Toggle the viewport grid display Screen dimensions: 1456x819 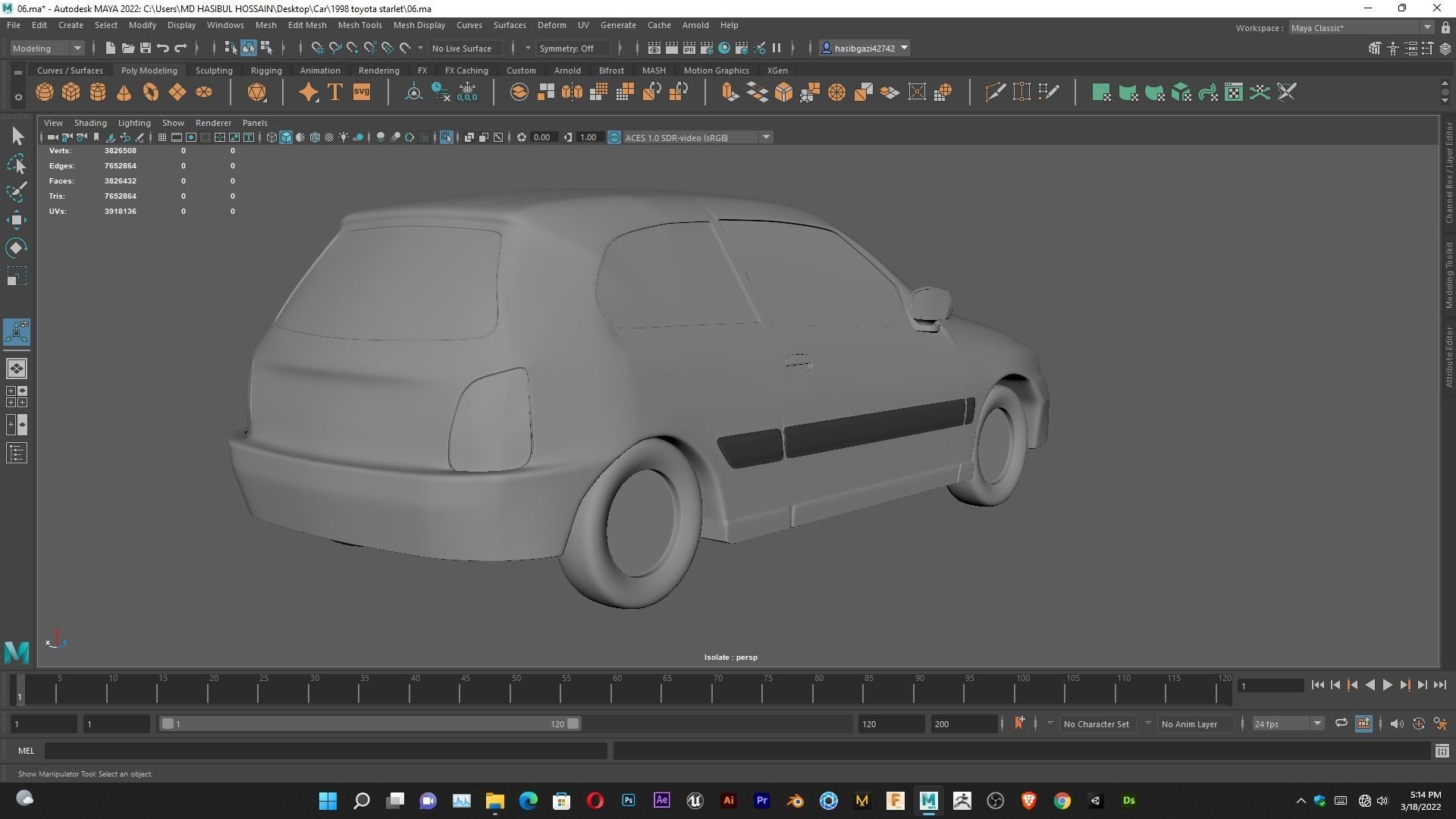click(162, 137)
